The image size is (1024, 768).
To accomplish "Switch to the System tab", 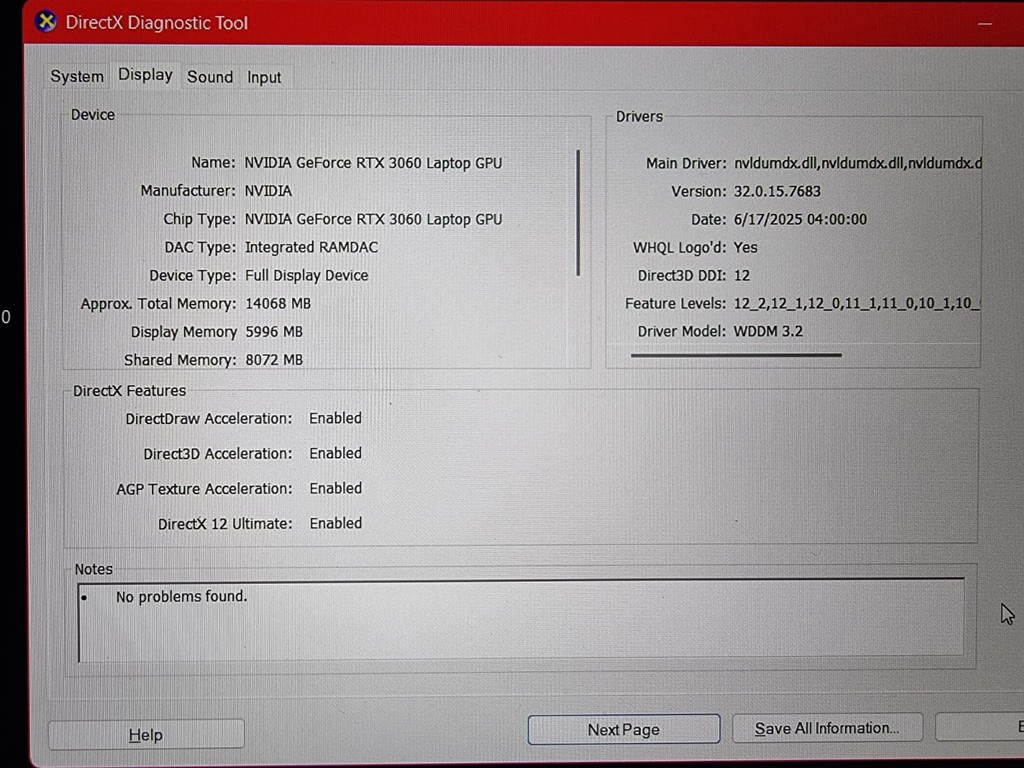I will click(77, 77).
